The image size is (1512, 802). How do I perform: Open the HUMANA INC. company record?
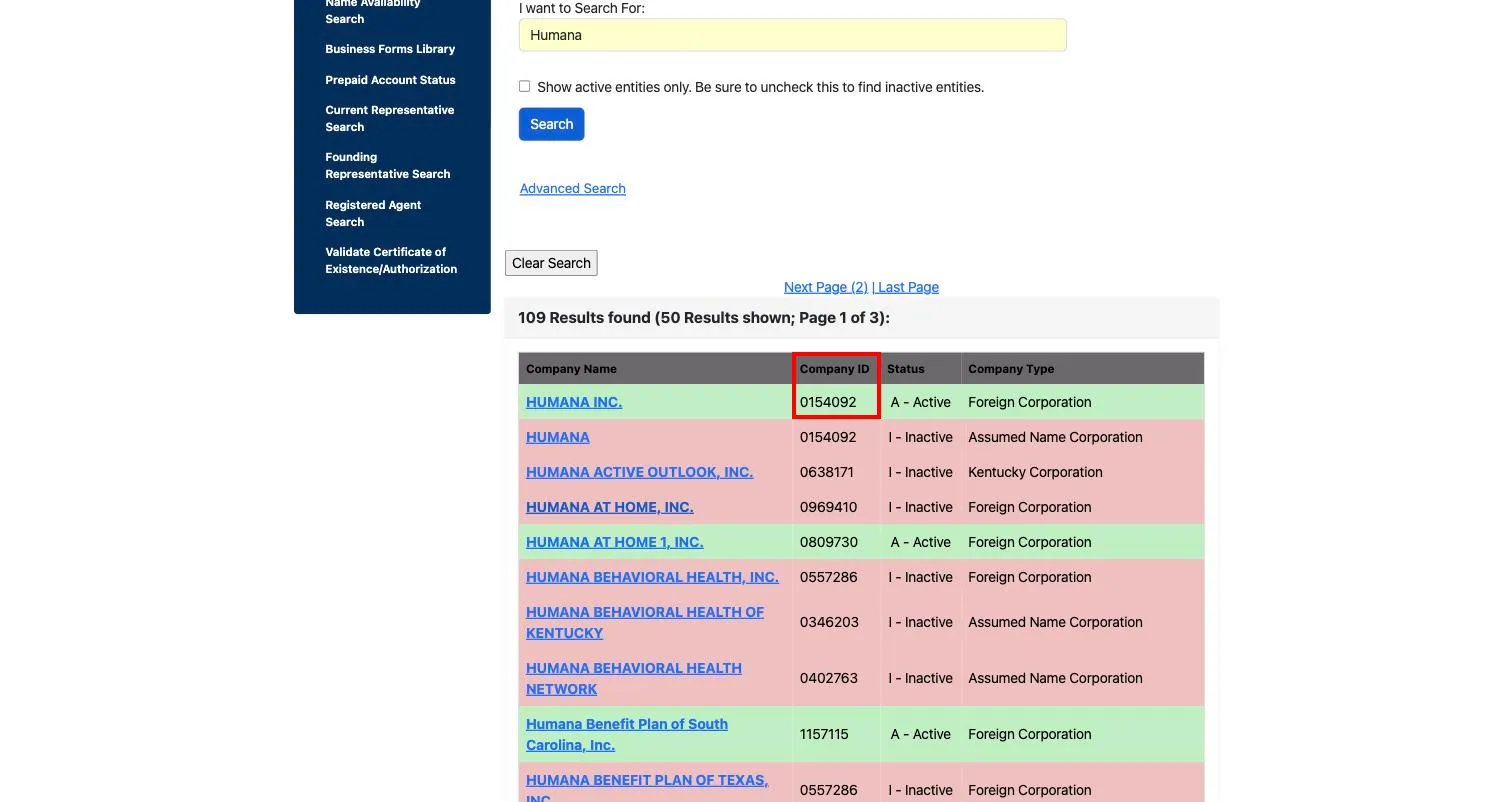(574, 402)
